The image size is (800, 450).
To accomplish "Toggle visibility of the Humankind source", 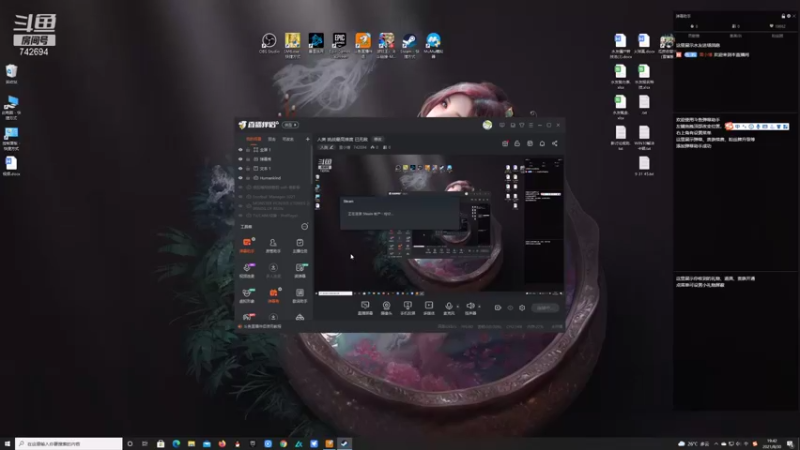I will 240,178.
